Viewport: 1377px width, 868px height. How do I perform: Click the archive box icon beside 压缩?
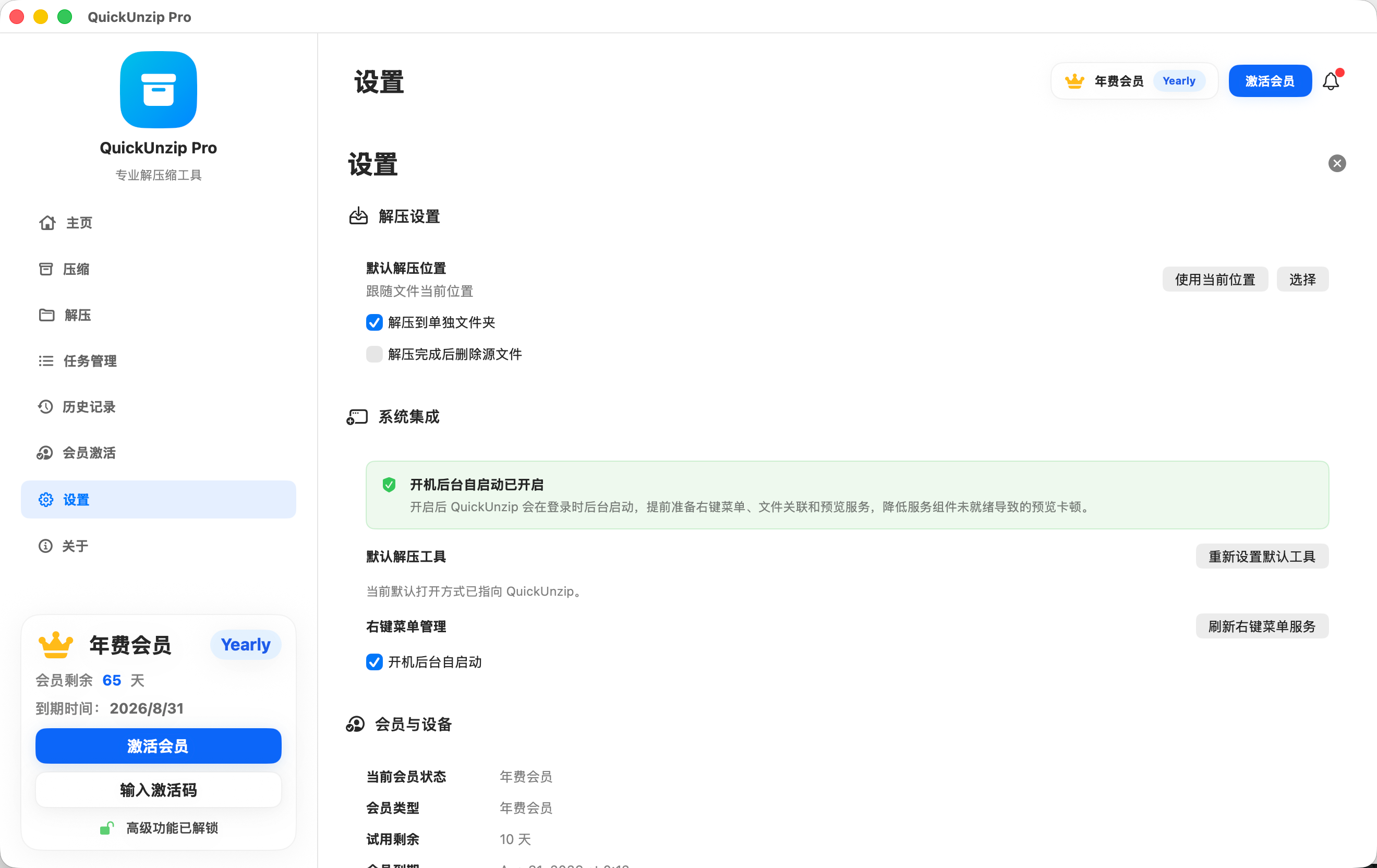tap(46, 269)
